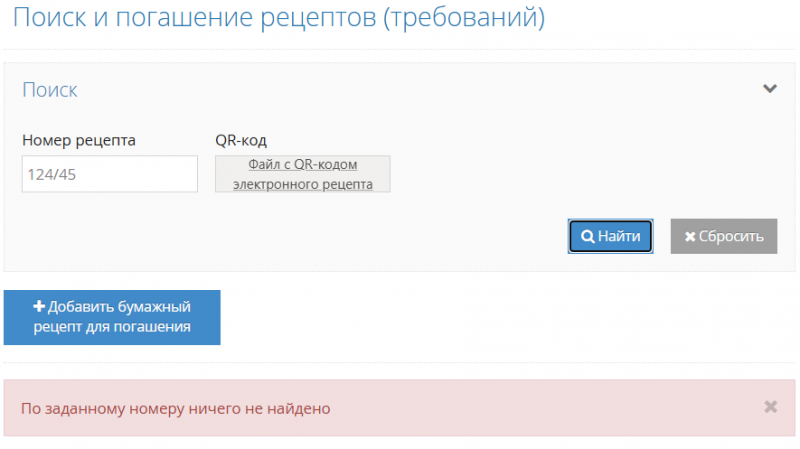Viewport: 800px width, 449px height.
Task: Collapse the Поиск panel using the chevron
Action: 770,89
